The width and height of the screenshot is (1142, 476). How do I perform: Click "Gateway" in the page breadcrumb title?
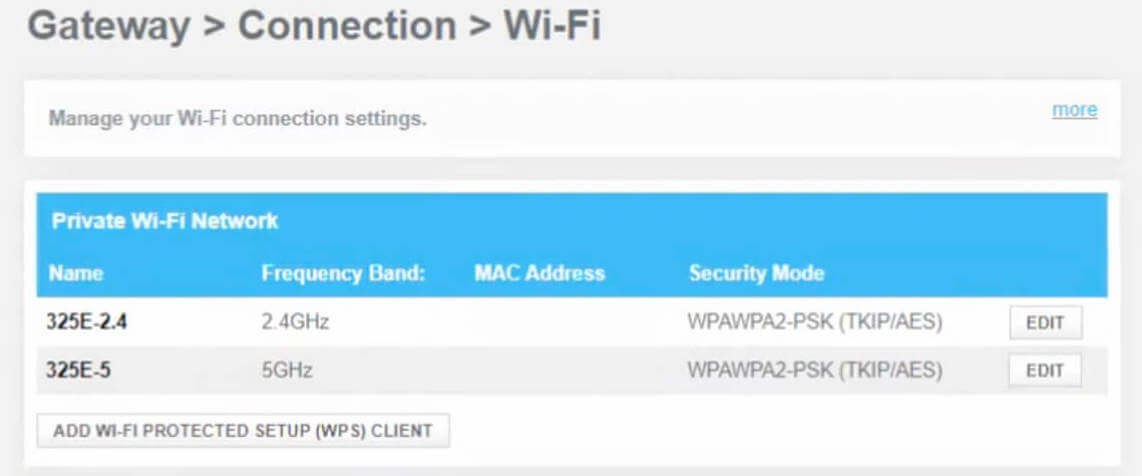coord(108,27)
